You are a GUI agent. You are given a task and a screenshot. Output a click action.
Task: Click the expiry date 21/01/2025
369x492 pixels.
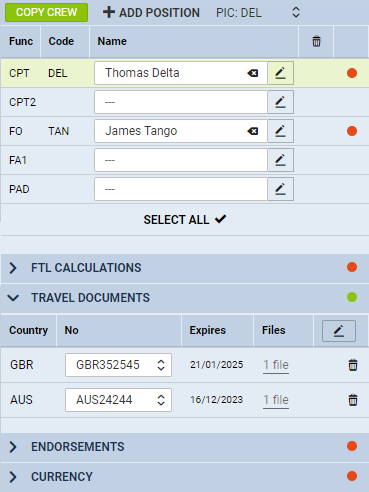[217, 365]
